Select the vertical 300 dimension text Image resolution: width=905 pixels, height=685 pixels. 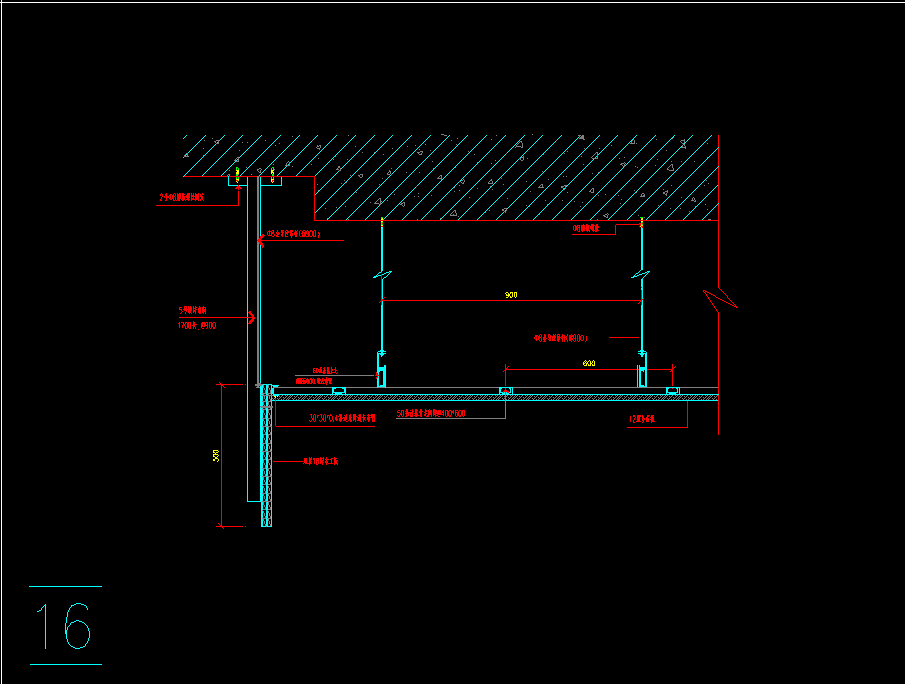216,455
